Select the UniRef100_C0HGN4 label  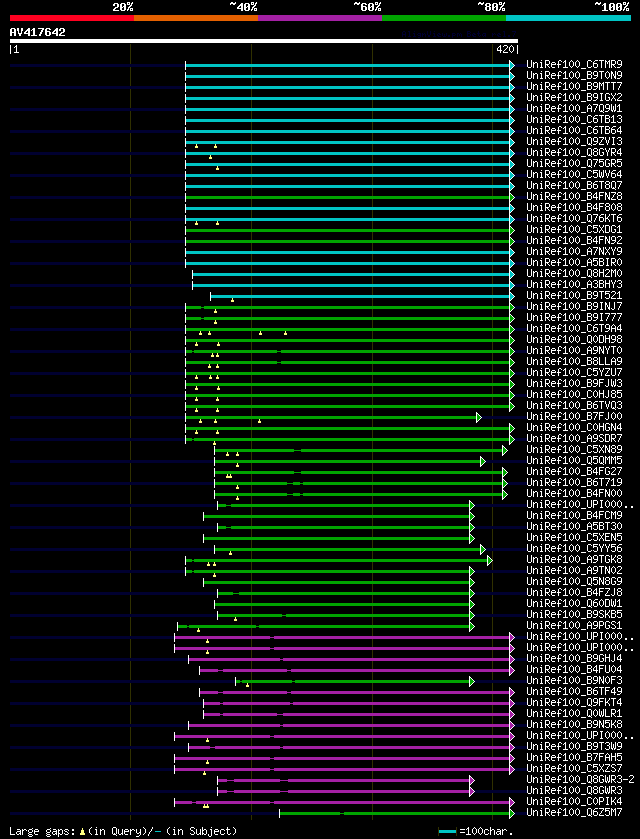pos(574,428)
